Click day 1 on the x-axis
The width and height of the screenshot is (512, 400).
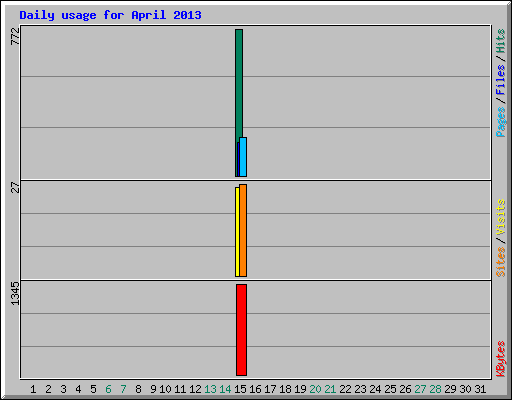point(33,389)
